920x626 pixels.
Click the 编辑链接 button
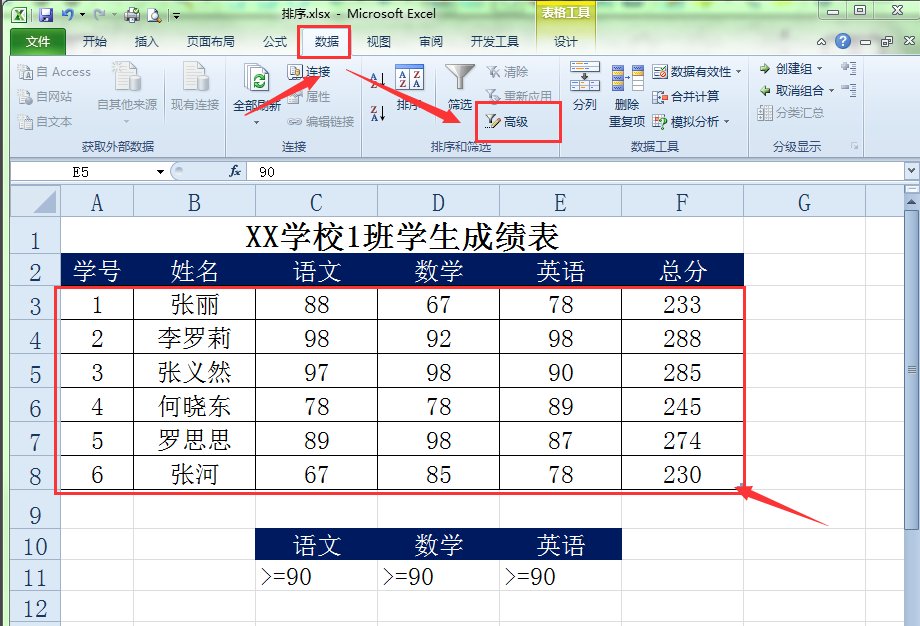321,121
